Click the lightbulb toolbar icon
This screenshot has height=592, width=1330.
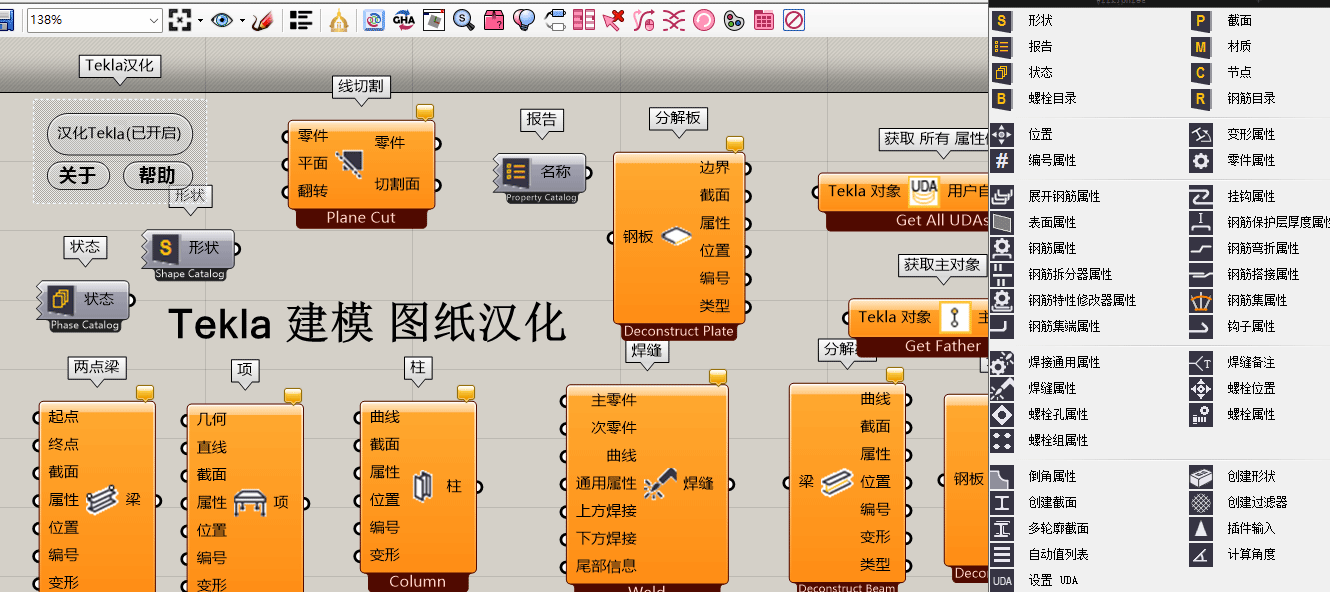pos(523,19)
